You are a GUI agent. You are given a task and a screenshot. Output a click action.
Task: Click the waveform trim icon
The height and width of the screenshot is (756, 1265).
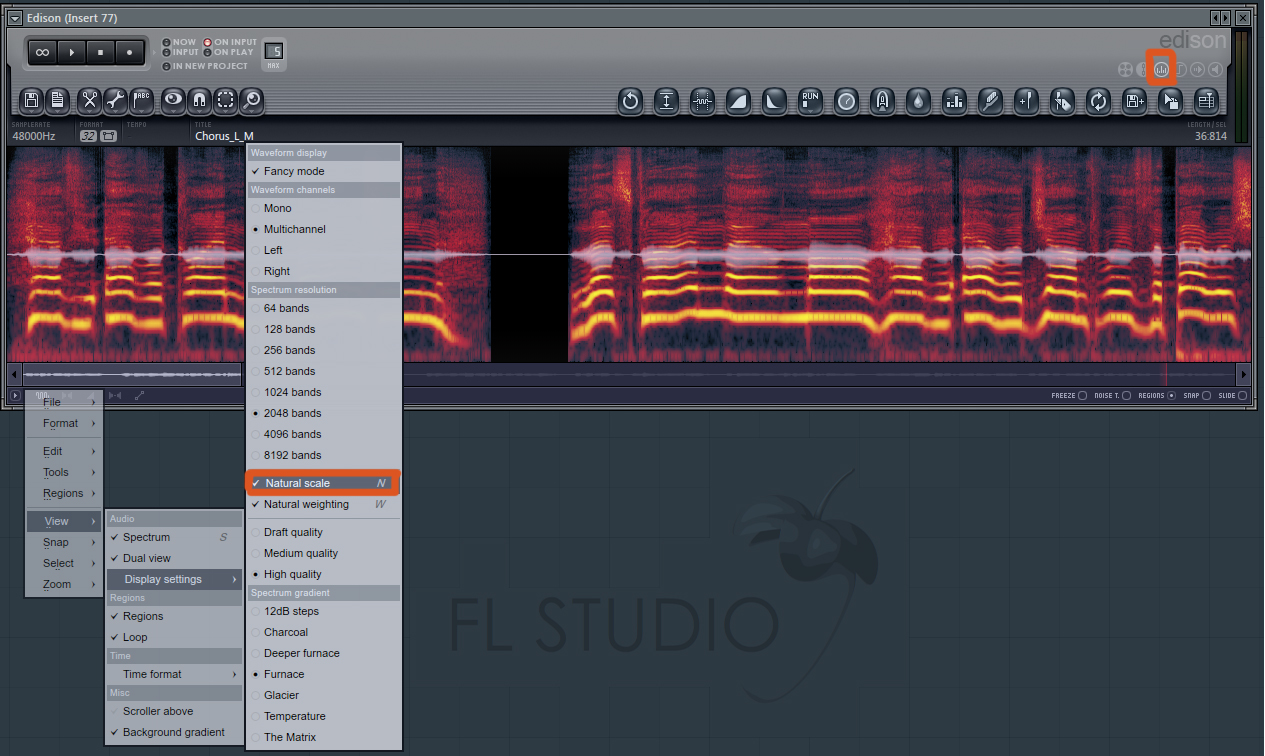703,100
